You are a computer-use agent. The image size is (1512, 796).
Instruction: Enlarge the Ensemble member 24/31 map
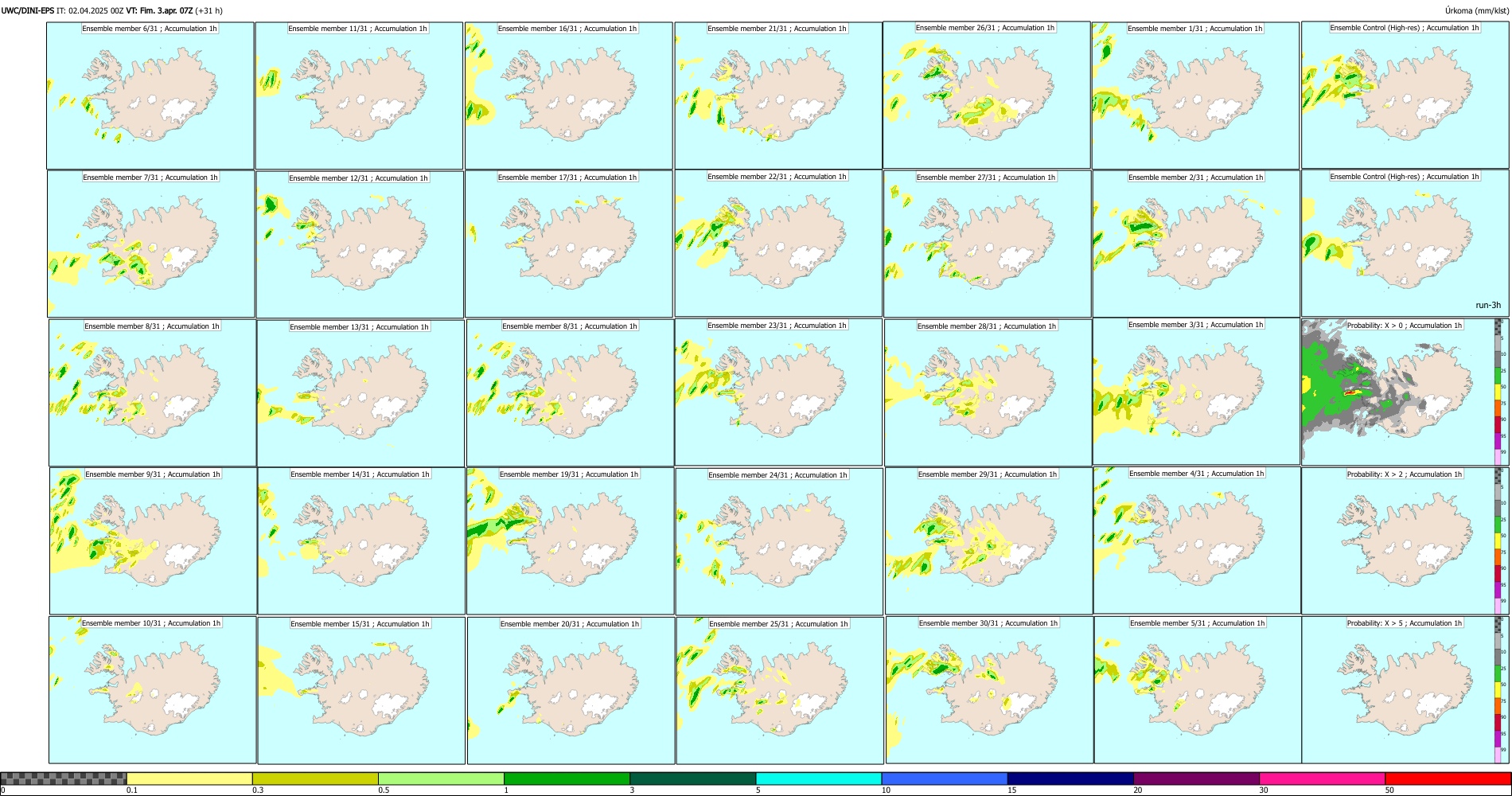tap(779, 542)
